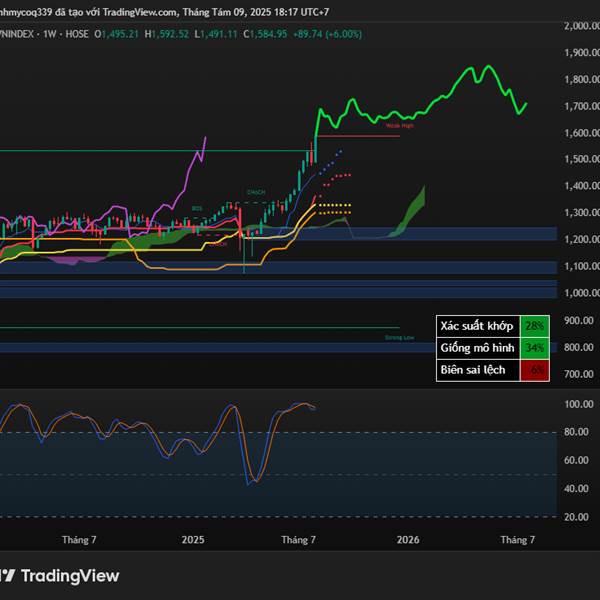Click the 'Giống mô hình' table label

(x=477, y=348)
